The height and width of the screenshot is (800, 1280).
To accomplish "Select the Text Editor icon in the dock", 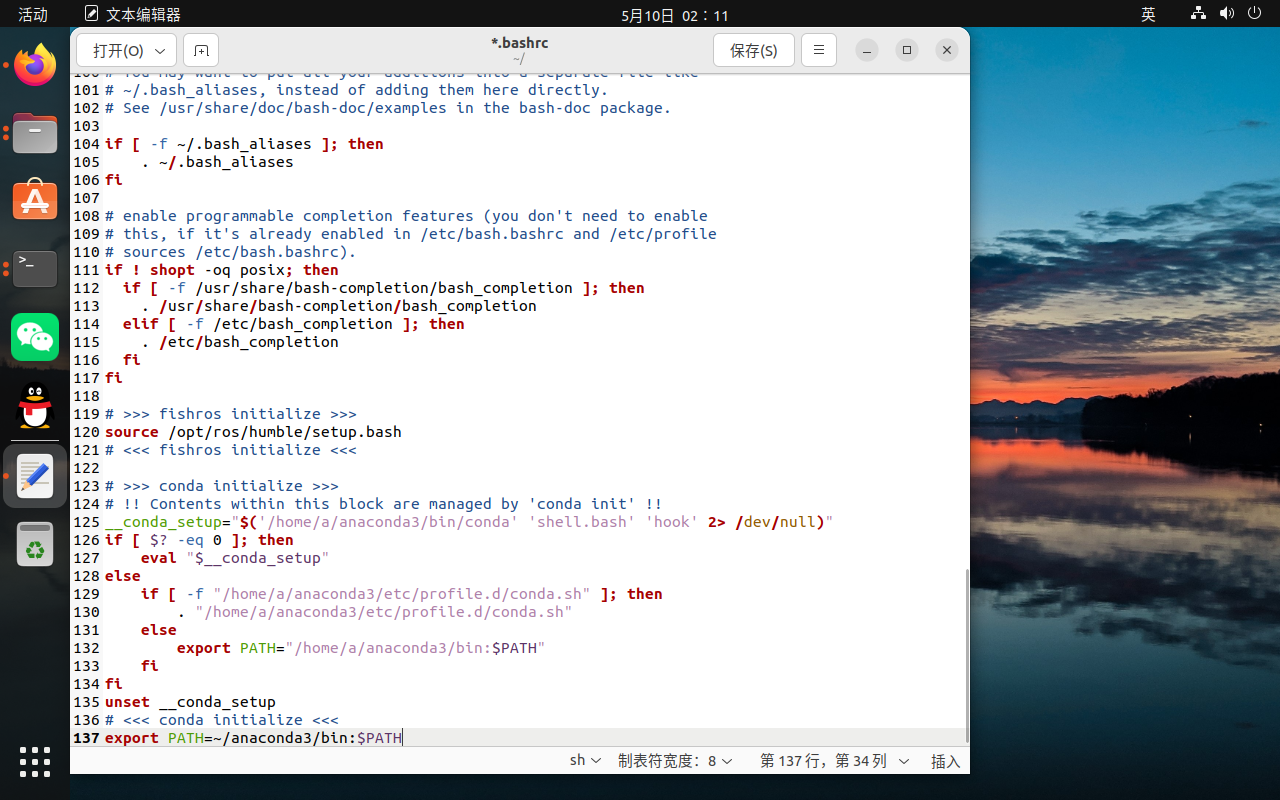I will (35, 476).
